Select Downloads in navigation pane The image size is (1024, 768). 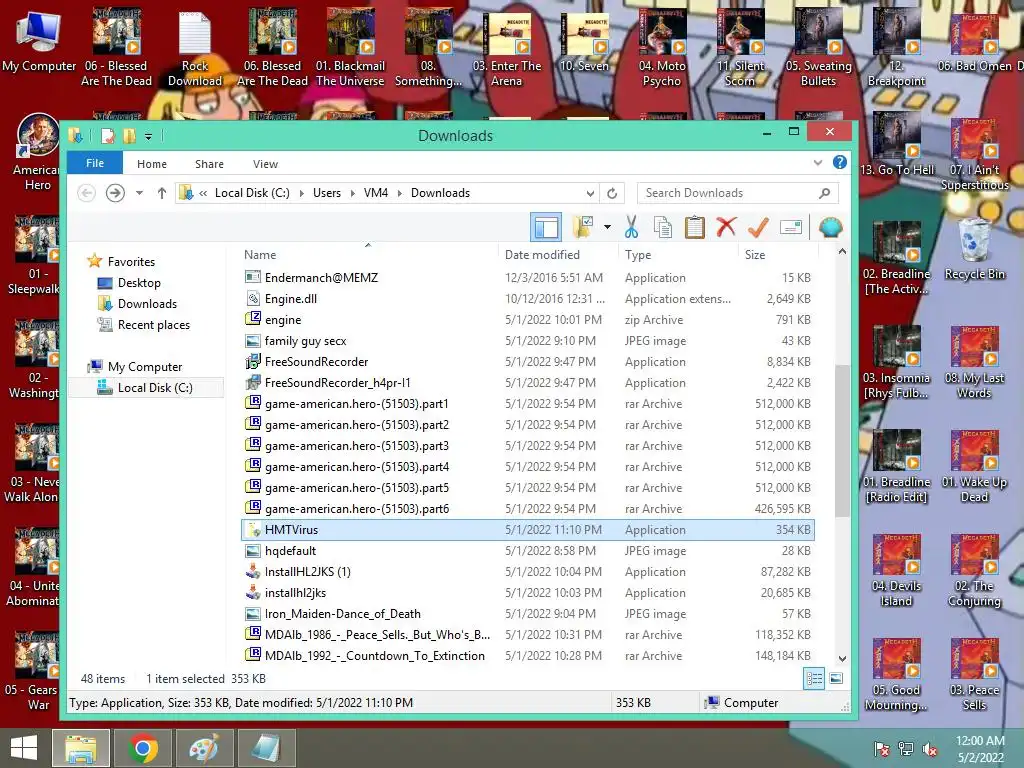click(x=147, y=304)
